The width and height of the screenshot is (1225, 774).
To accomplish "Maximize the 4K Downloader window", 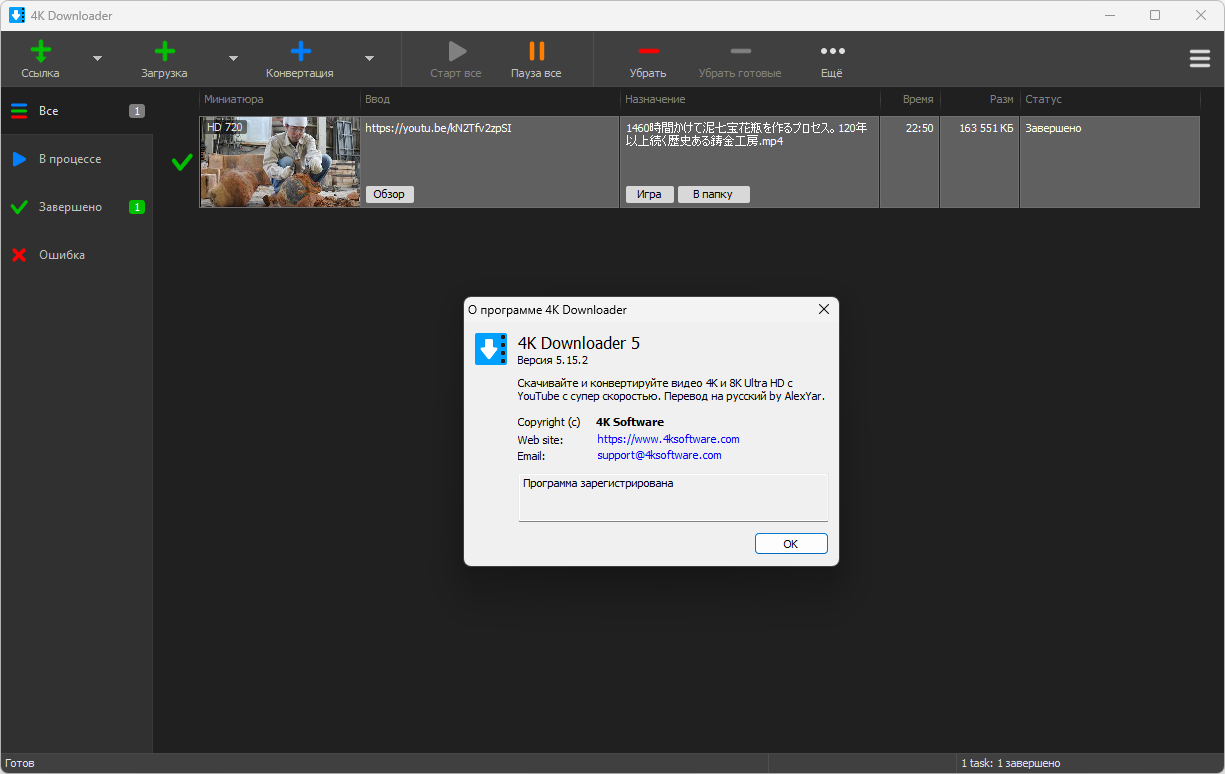I will [x=1155, y=15].
